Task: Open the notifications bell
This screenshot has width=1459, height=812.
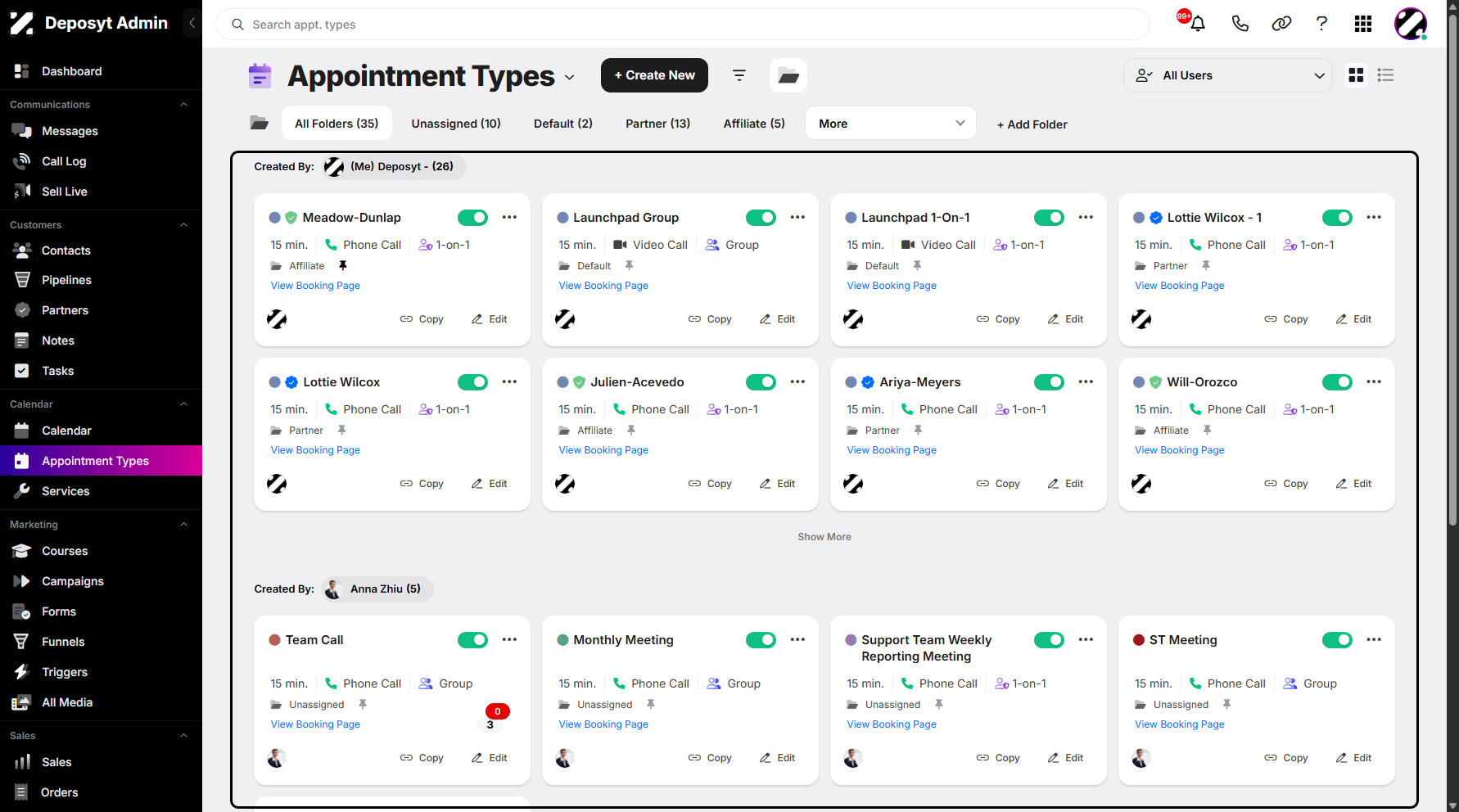Action: [1198, 24]
